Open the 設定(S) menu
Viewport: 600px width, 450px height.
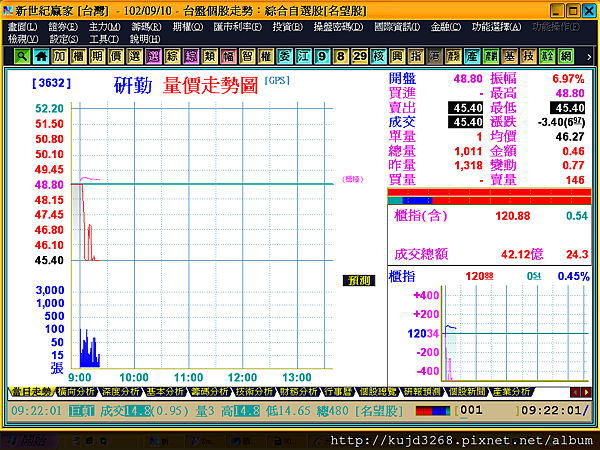click(64, 39)
